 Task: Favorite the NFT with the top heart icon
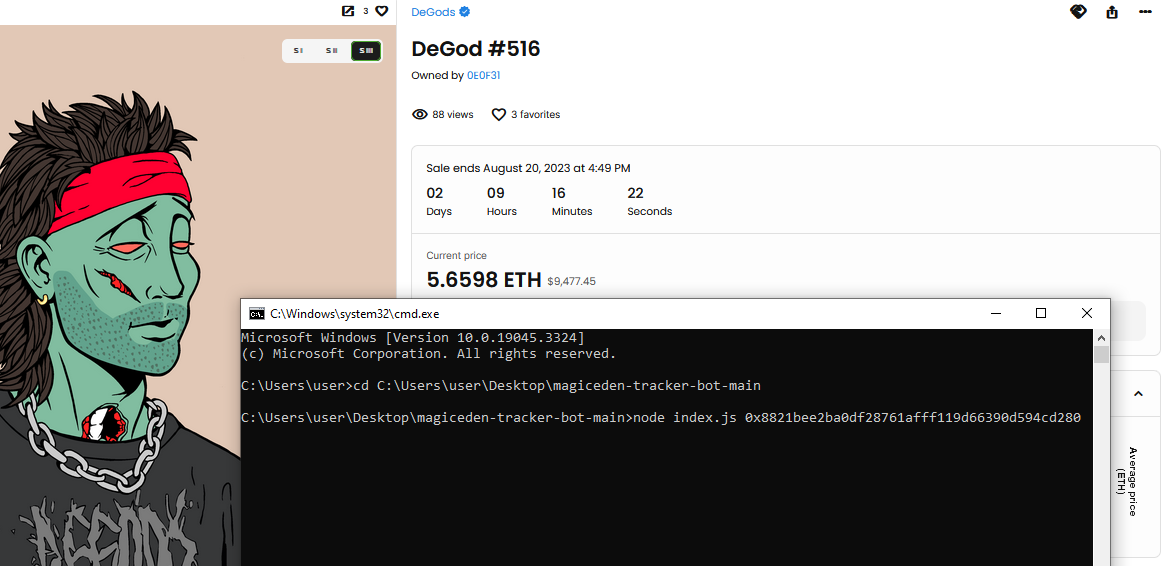click(x=381, y=11)
